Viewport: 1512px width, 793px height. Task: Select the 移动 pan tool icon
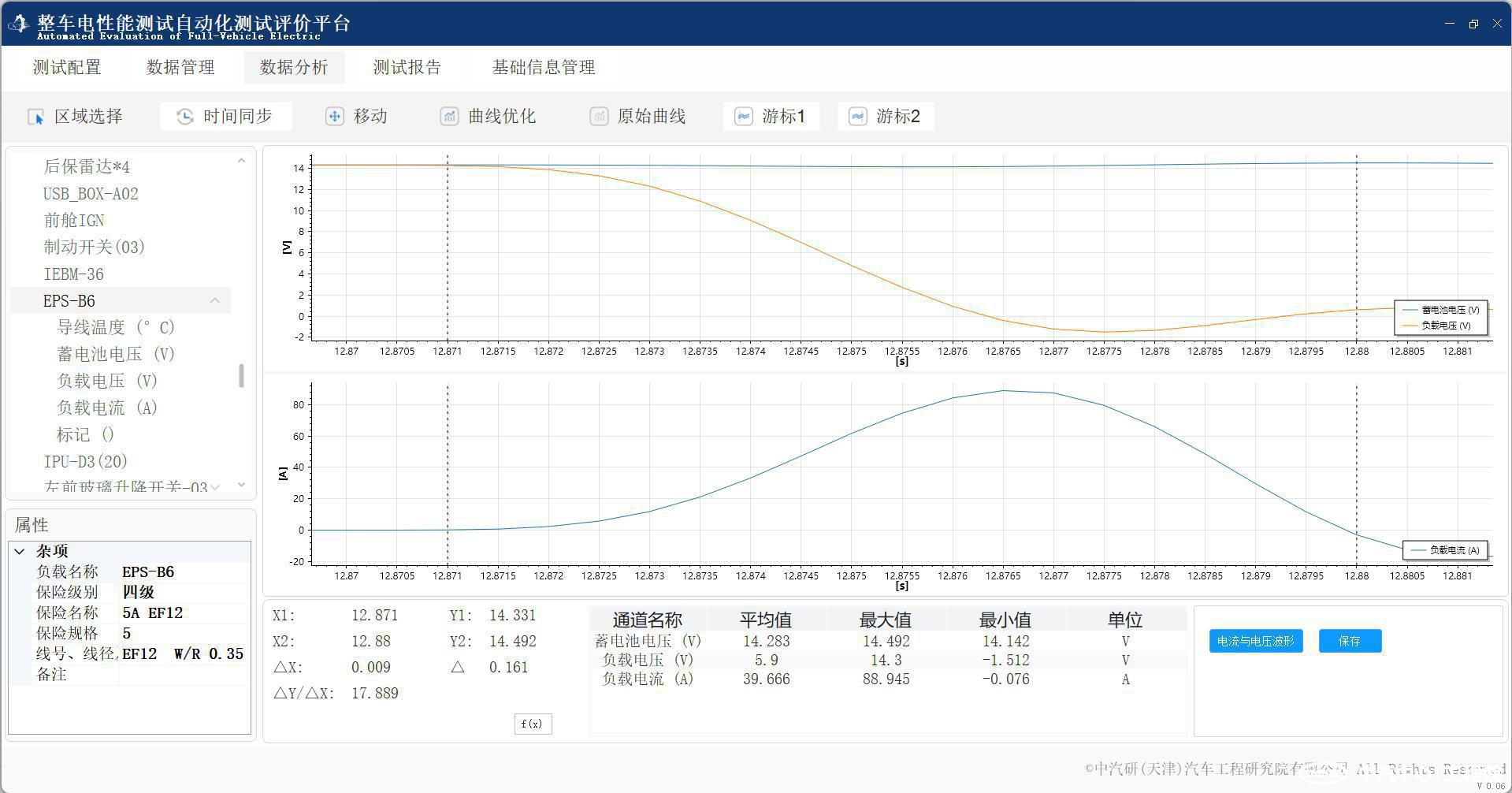click(x=334, y=117)
